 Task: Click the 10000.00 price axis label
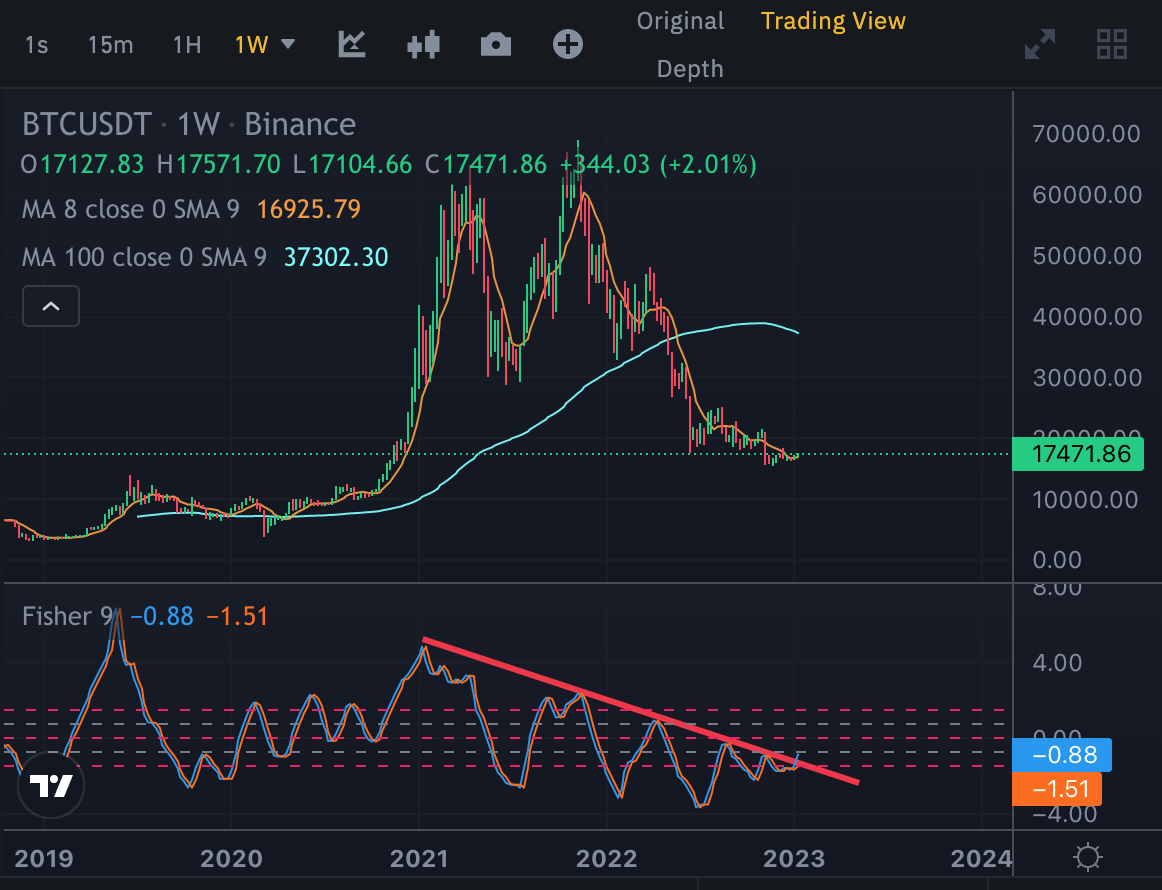1086,500
